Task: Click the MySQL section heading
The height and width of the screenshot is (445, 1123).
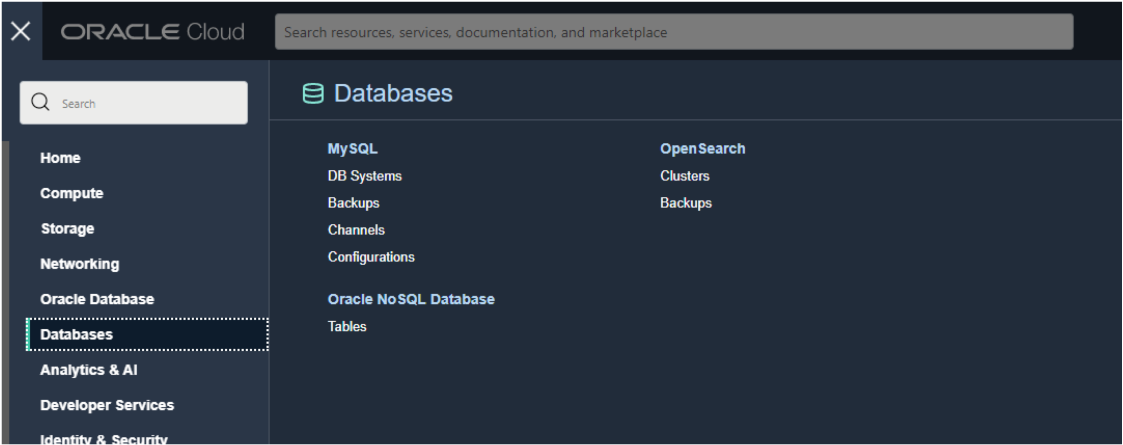Action: [x=352, y=149]
